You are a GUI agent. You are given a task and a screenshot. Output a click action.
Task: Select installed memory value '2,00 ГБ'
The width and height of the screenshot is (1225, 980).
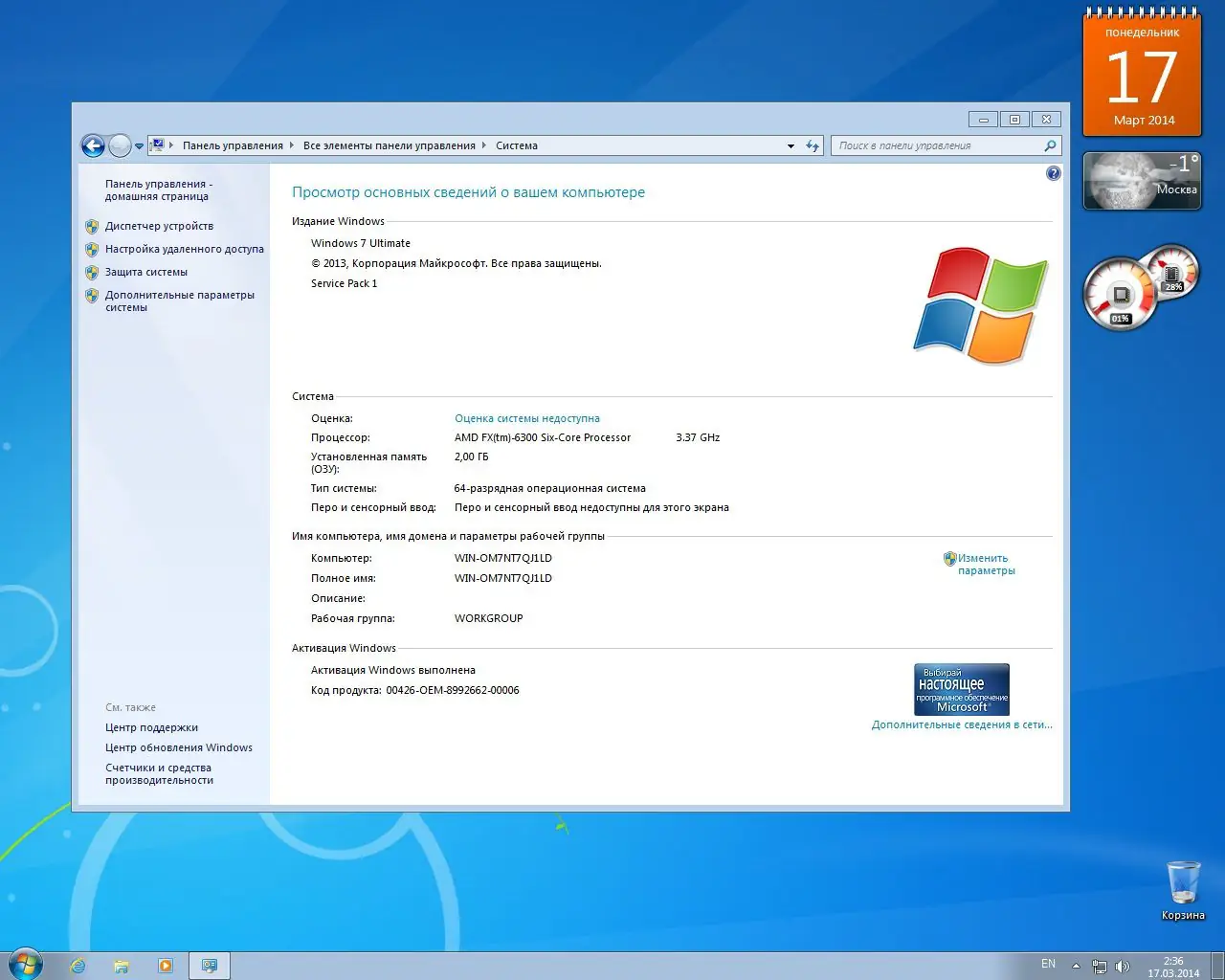click(471, 457)
